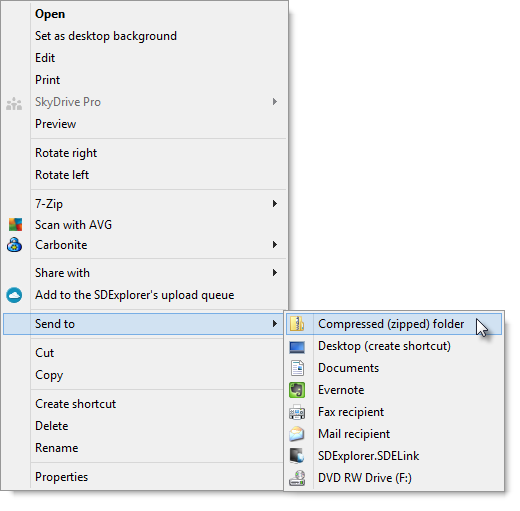Send to Mail recipient
This screenshot has width=520, height=511.
click(394, 434)
